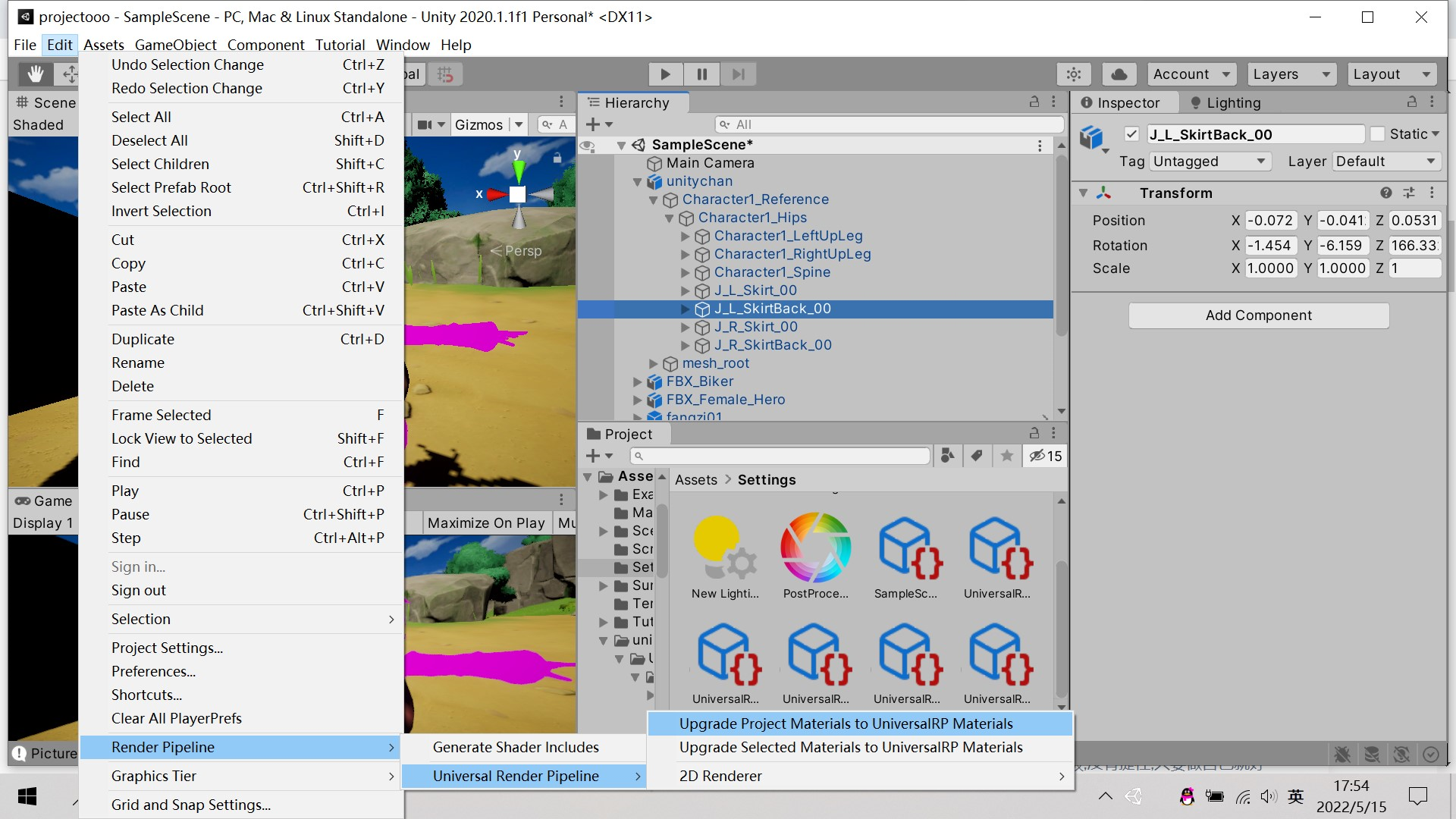The image size is (1456, 819).
Task: Open Transform help question icon
Action: (x=1385, y=193)
